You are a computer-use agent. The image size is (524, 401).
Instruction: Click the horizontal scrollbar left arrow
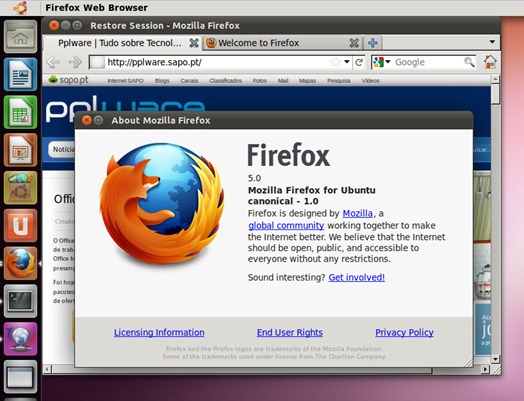(x=47, y=369)
